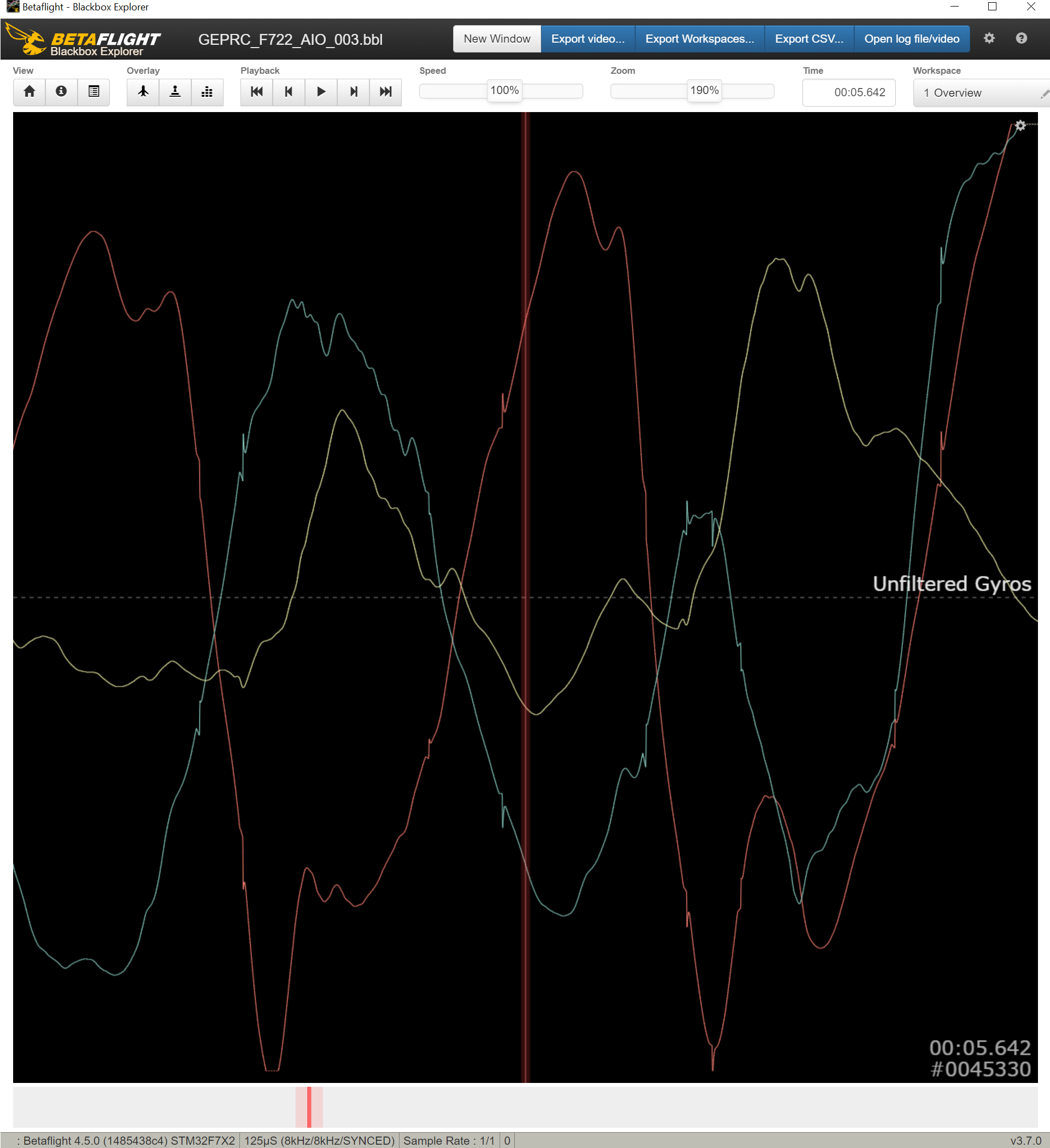Viewport: 1050px width, 1148px height.
Task: Open a new Blackbox Explorer window
Action: click(x=496, y=38)
